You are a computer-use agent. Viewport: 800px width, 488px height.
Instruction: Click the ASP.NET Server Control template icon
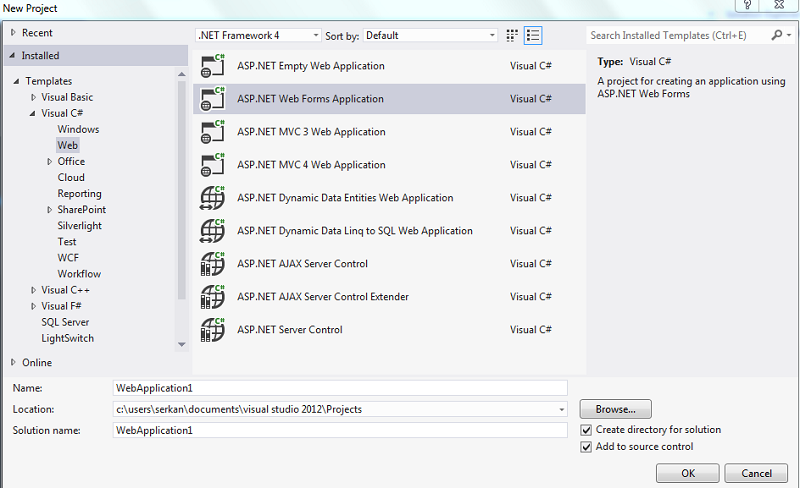(212, 329)
